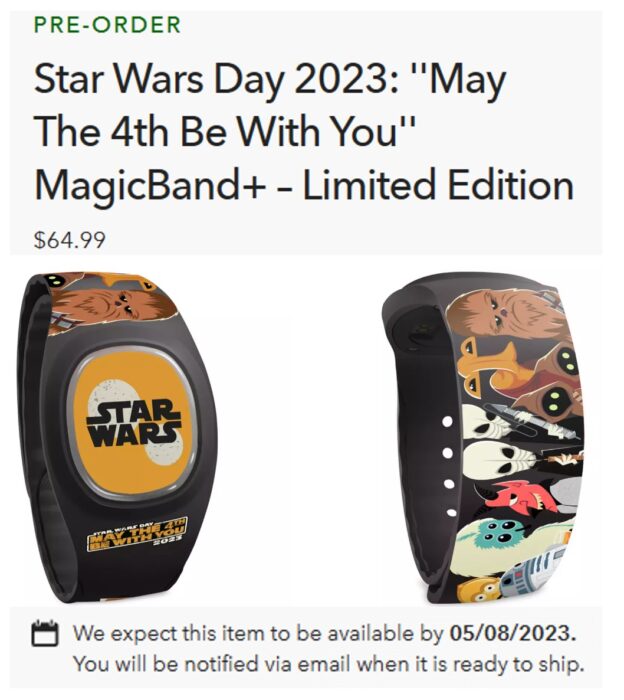Open the strap-view MagicBand+ image

point(484,438)
